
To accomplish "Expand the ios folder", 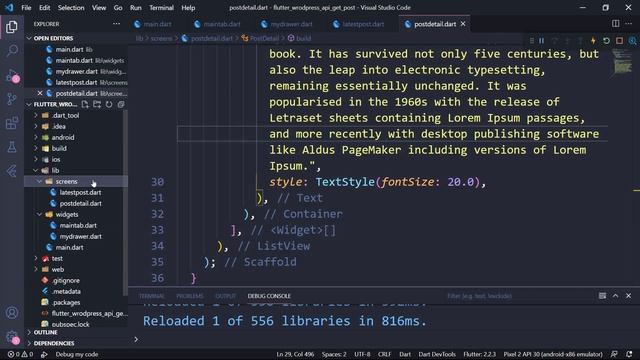I will (x=36, y=160).
